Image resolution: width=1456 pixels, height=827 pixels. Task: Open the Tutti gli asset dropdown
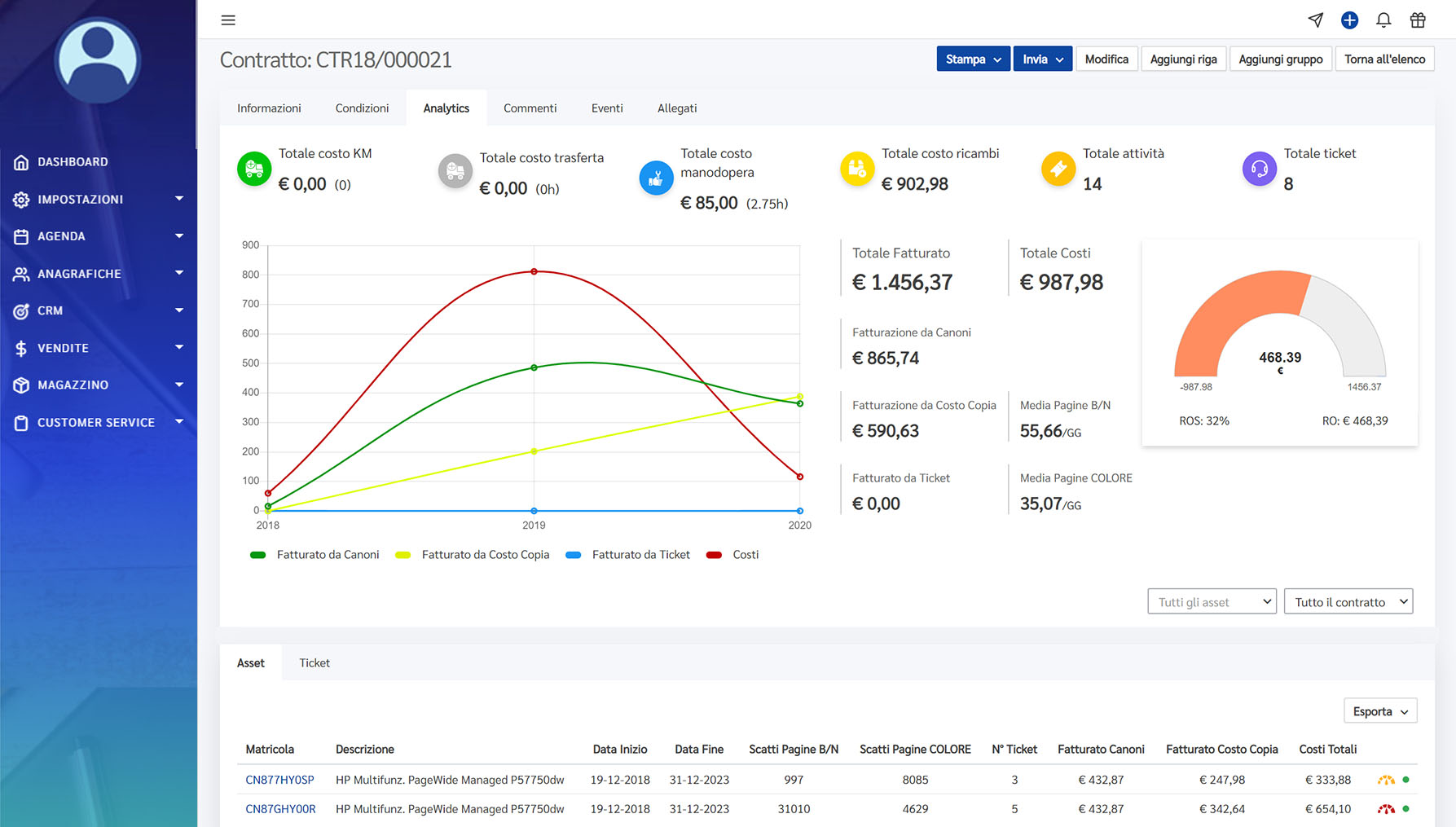point(1212,601)
